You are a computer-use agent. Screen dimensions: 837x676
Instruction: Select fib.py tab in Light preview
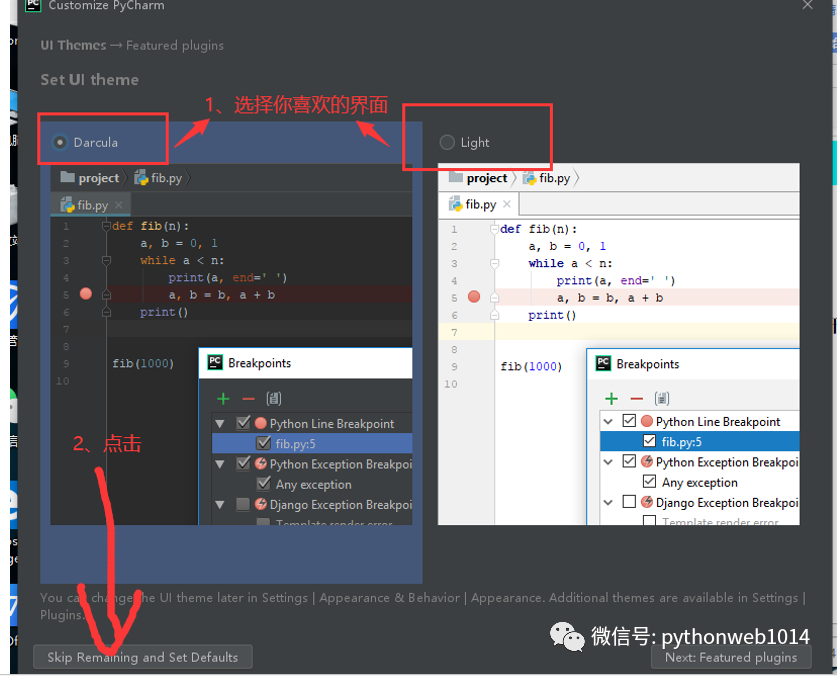(479, 205)
